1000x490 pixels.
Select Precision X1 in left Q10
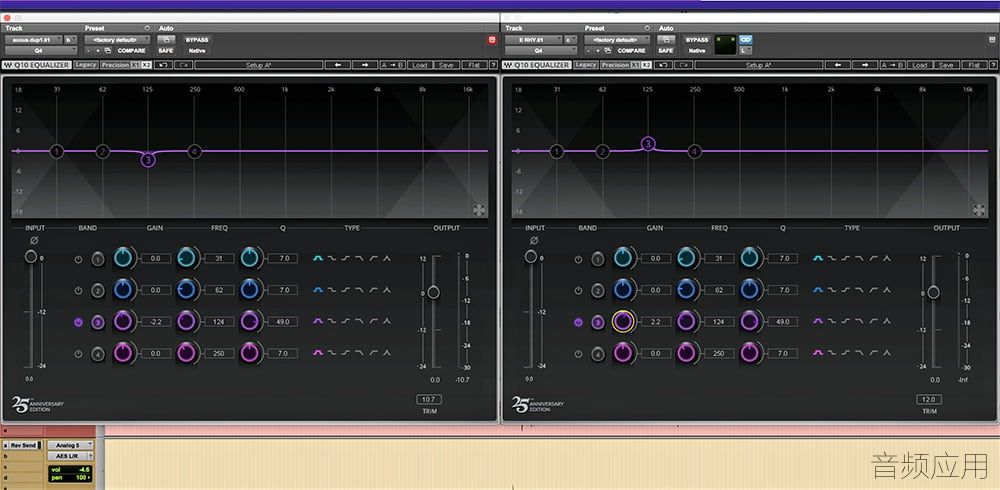click(x=136, y=65)
